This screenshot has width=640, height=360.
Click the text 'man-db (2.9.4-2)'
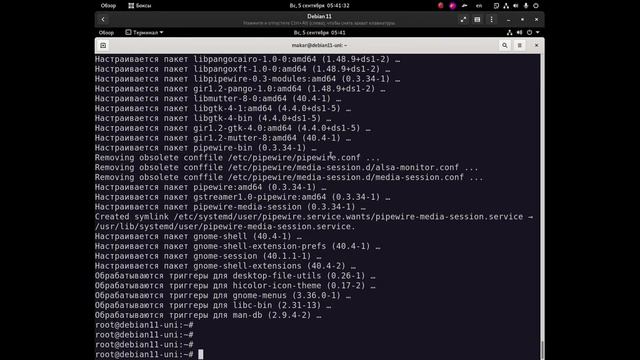[272, 315]
